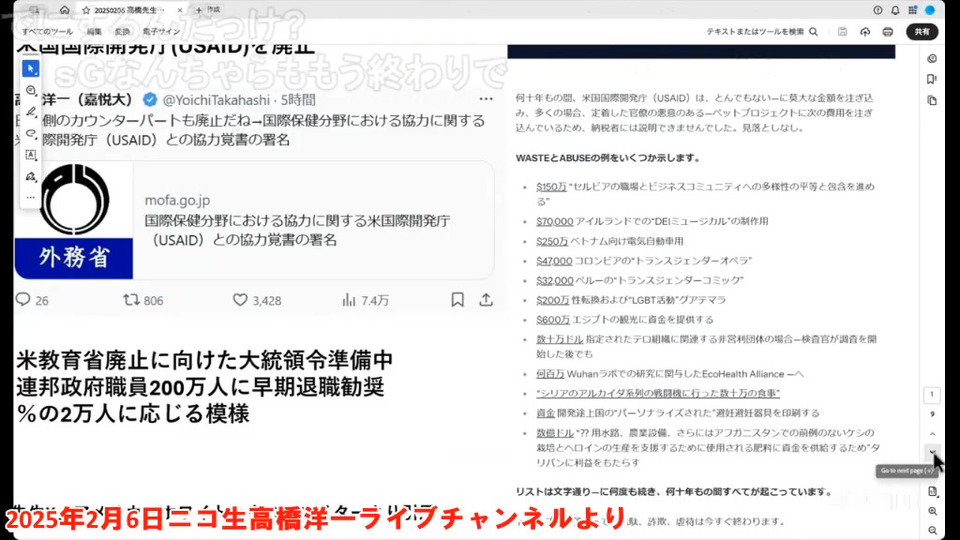Open page display settings icon

932,491
